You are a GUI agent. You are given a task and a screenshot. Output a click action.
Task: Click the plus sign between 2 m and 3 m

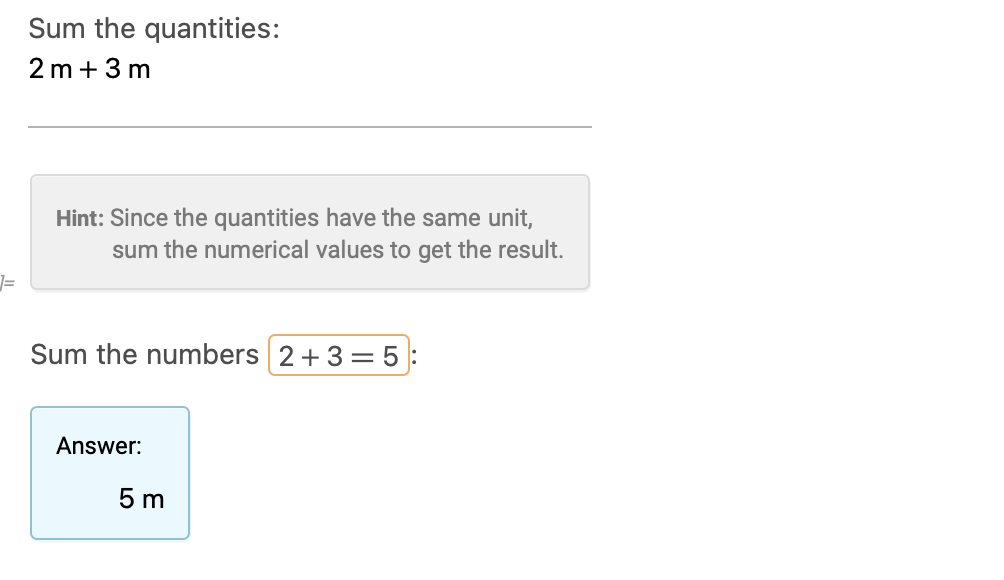88,69
